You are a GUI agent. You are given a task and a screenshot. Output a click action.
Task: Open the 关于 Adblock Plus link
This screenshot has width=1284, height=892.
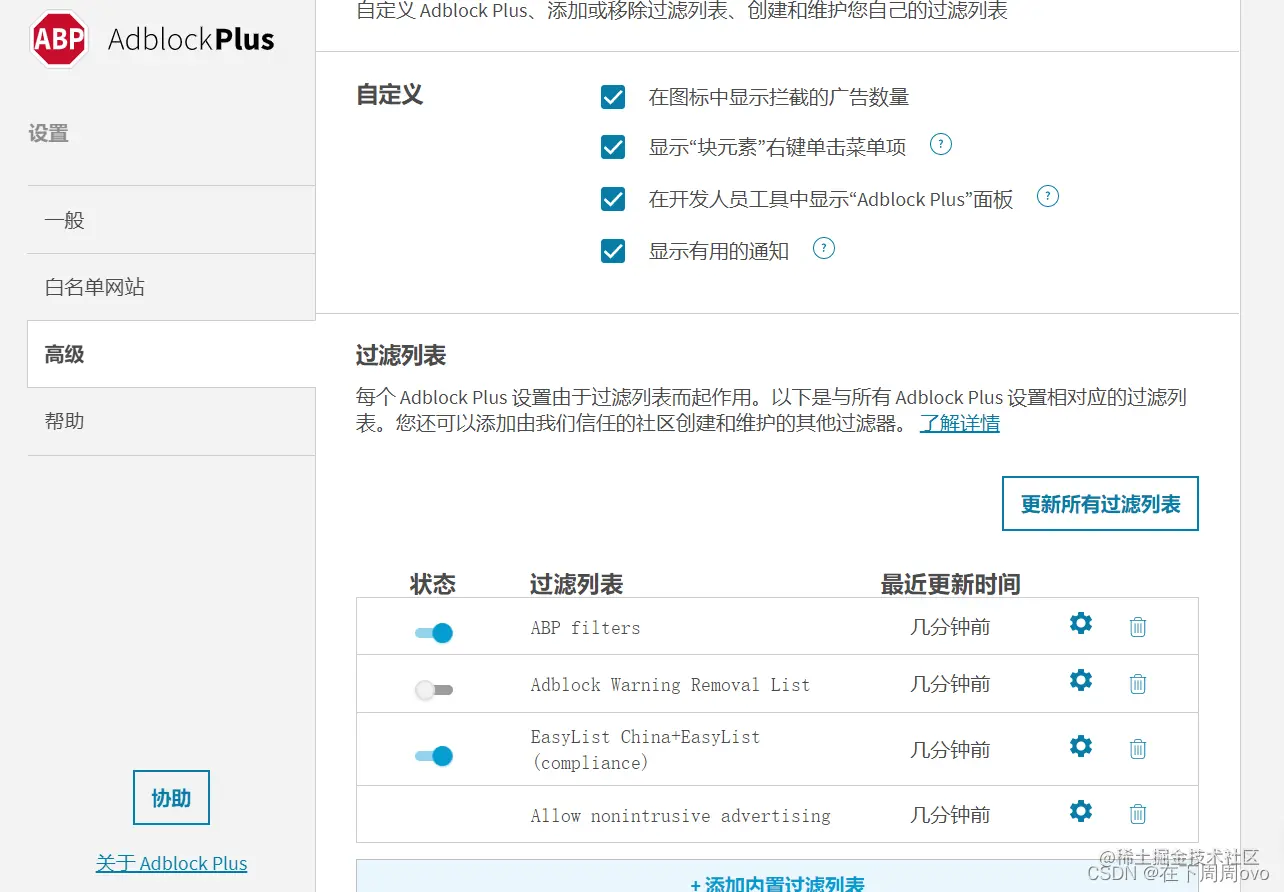click(171, 863)
